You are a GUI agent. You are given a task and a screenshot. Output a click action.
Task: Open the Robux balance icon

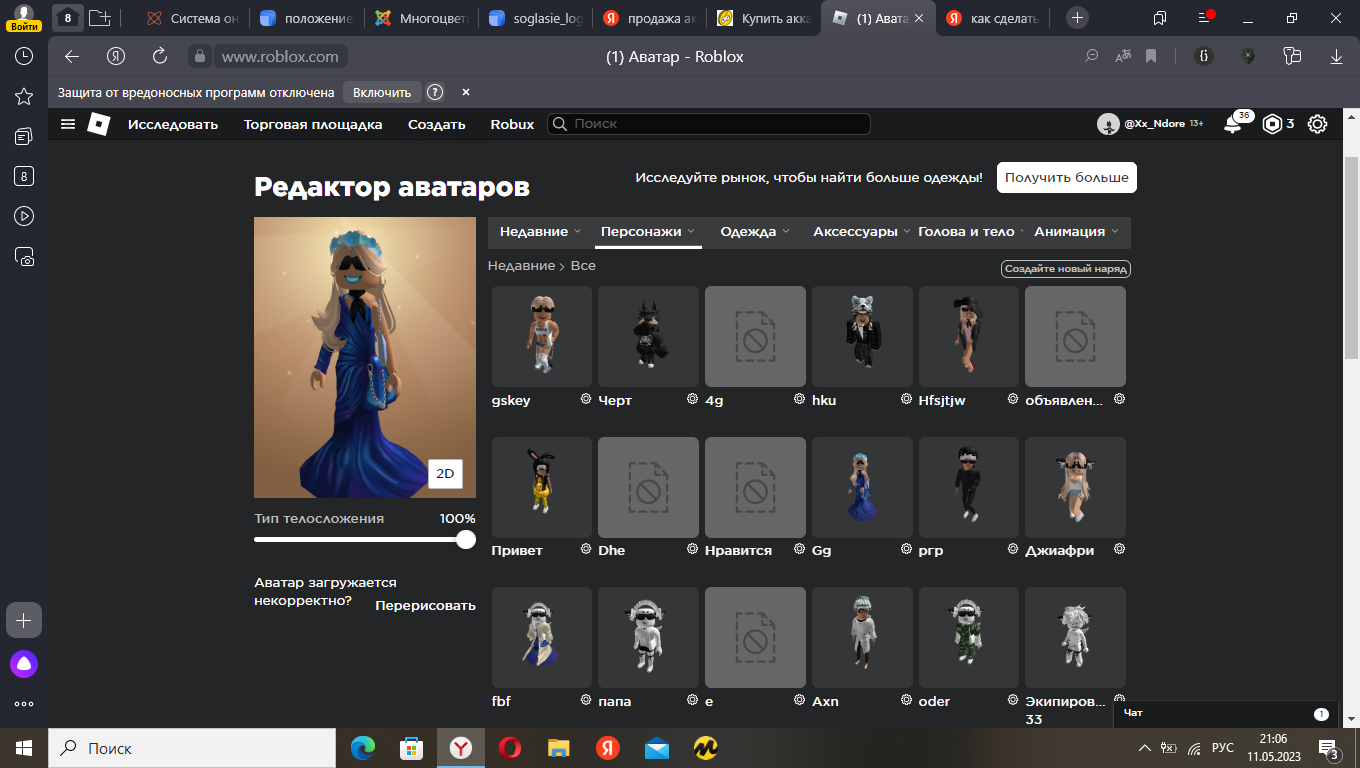(x=1272, y=124)
